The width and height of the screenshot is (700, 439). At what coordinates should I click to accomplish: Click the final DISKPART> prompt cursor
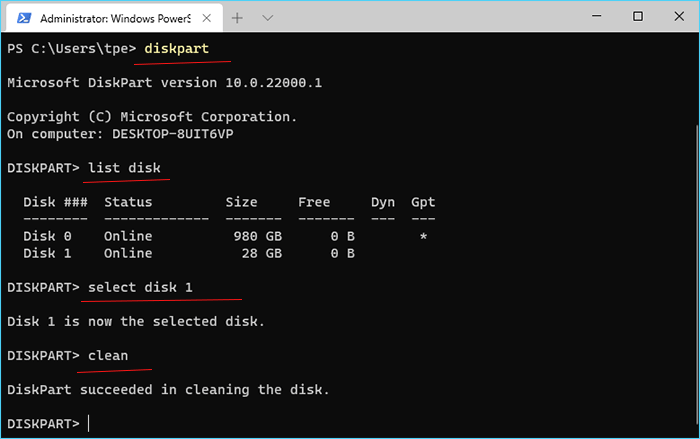pyautogui.click(x=88, y=423)
